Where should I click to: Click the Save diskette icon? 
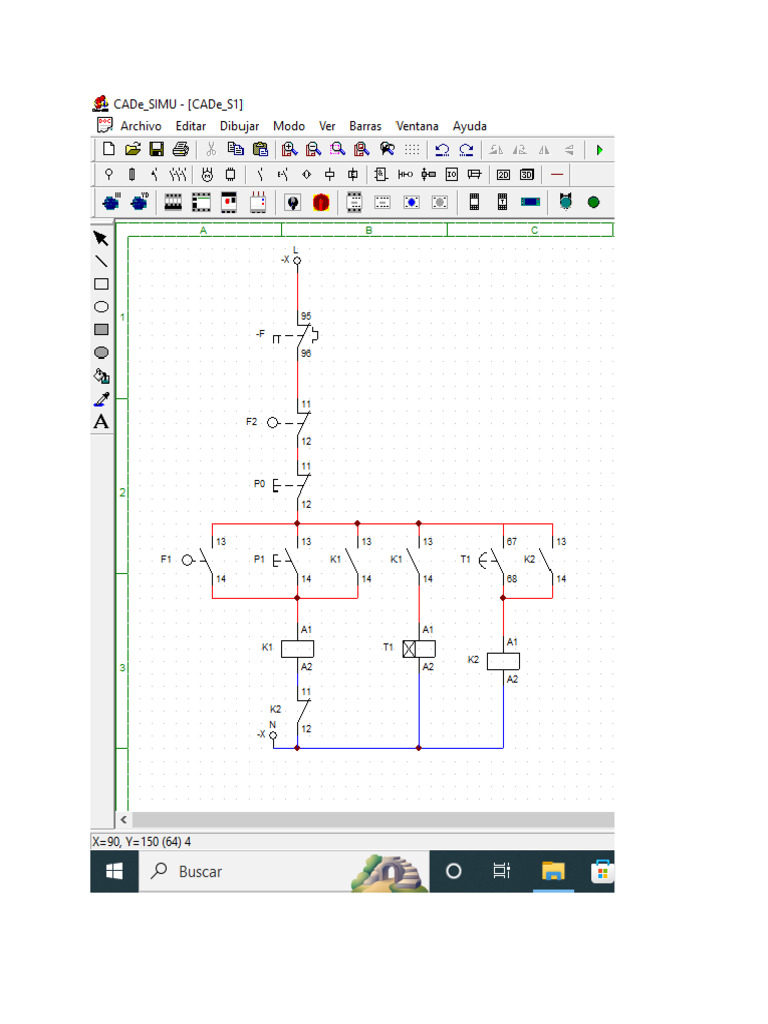click(157, 150)
